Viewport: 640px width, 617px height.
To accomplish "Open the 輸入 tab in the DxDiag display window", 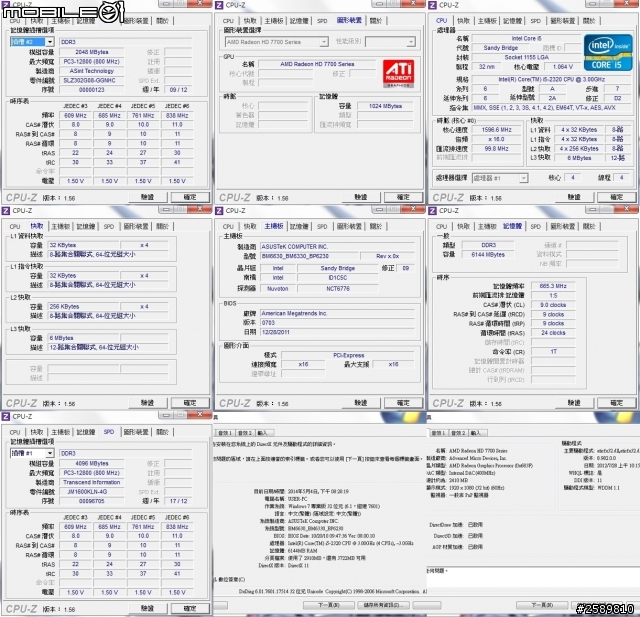I will point(476,433).
